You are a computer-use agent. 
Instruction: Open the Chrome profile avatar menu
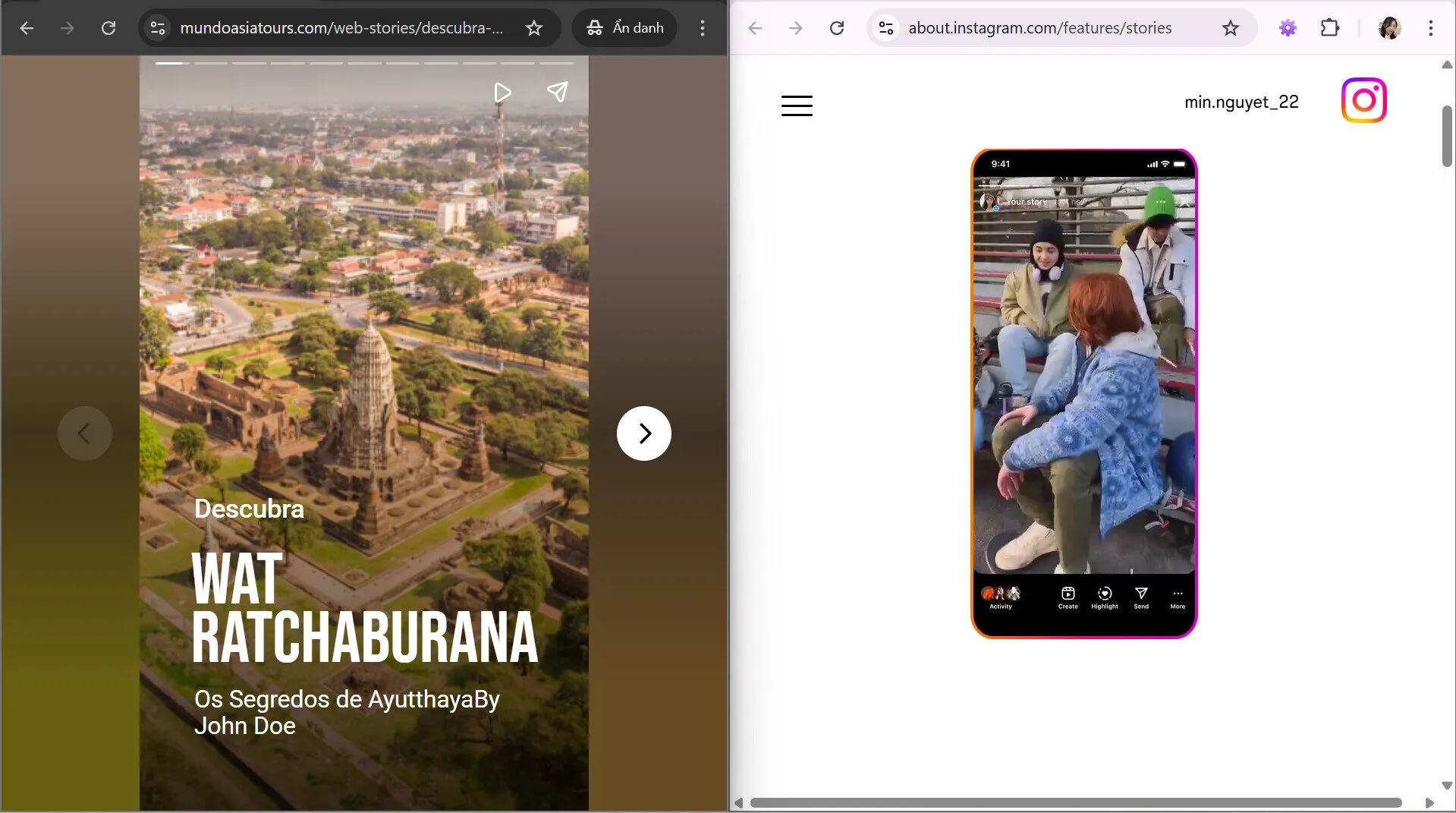(1389, 27)
